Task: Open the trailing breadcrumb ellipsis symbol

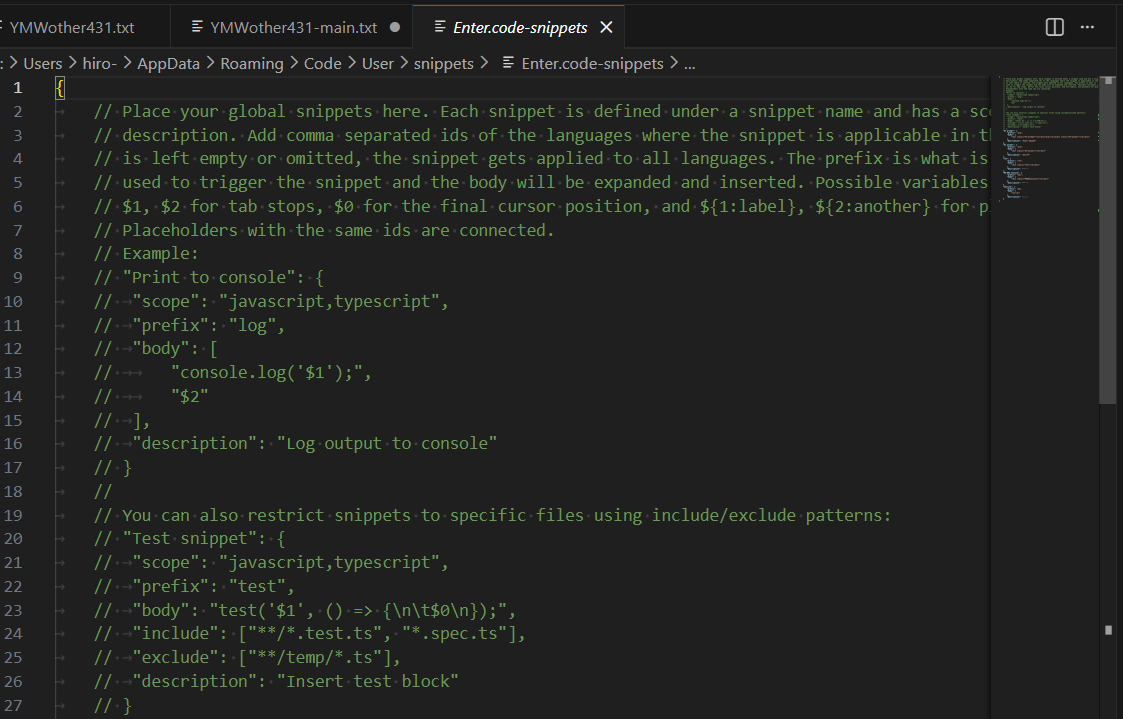Action: tap(688, 63)
